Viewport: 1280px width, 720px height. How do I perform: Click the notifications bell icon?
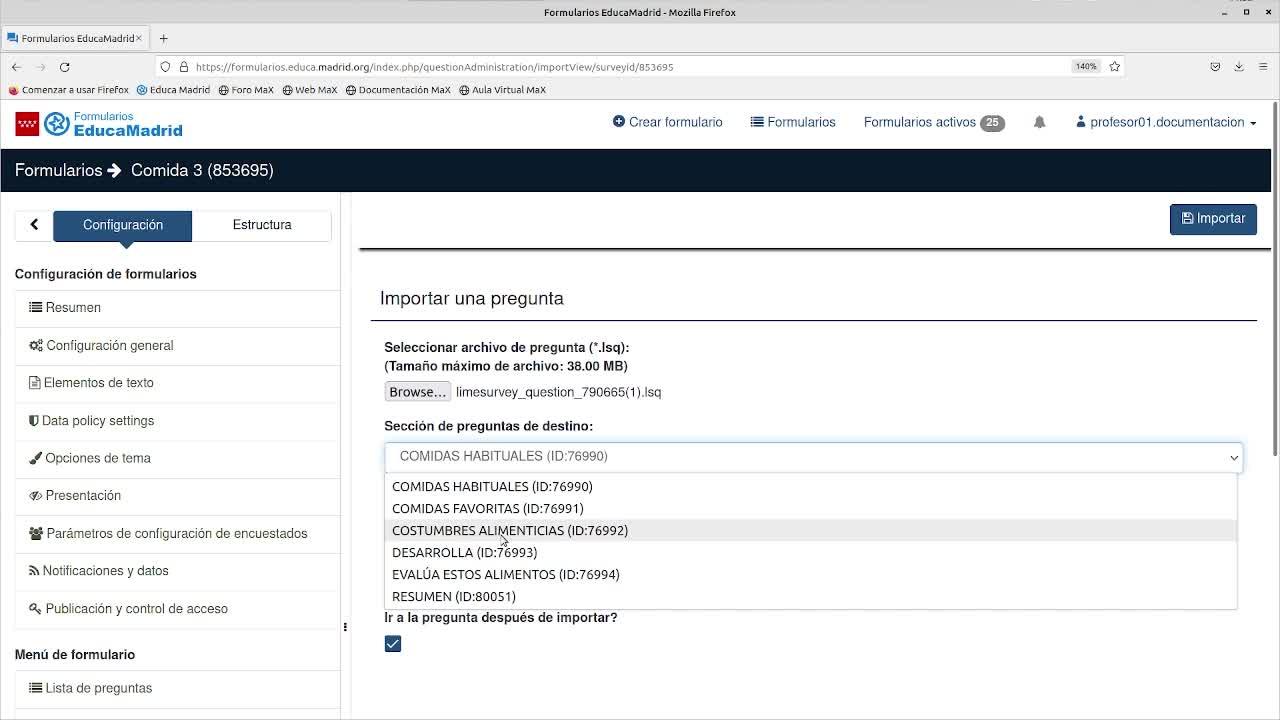(1039, 122)
